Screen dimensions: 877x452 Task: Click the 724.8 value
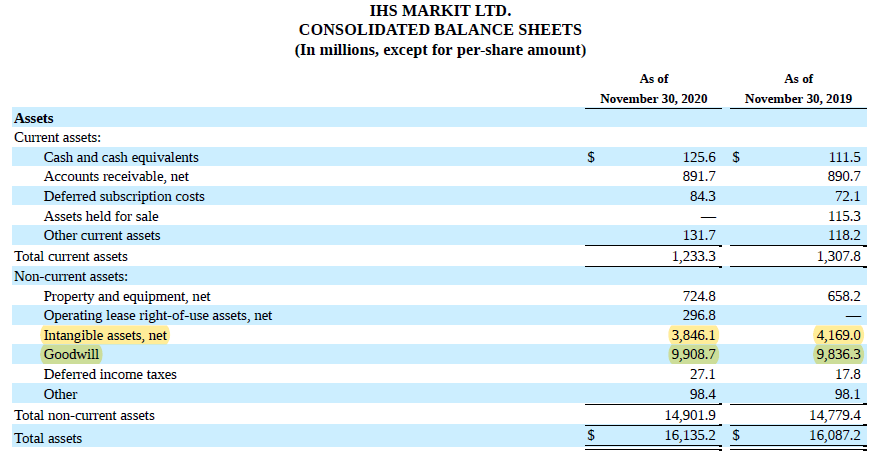pyautogui.click(x=699, y=296)
